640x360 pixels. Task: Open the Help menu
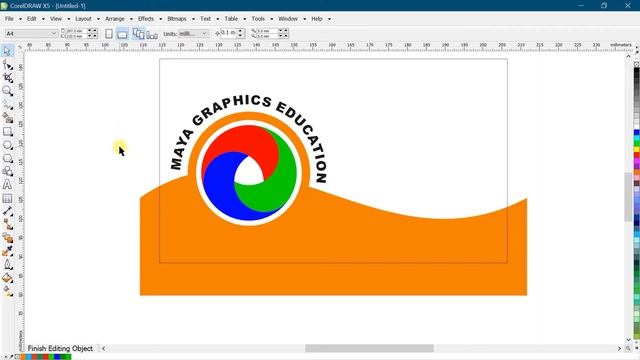[x=317, y=19]
